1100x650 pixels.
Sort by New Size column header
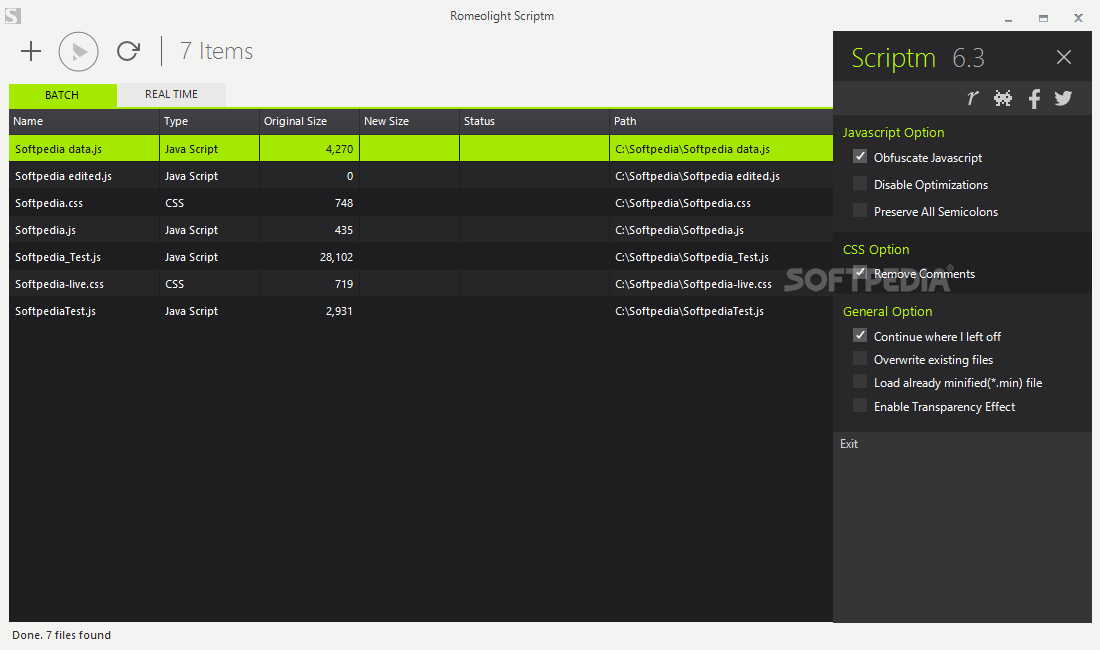(x=410, y=121)
